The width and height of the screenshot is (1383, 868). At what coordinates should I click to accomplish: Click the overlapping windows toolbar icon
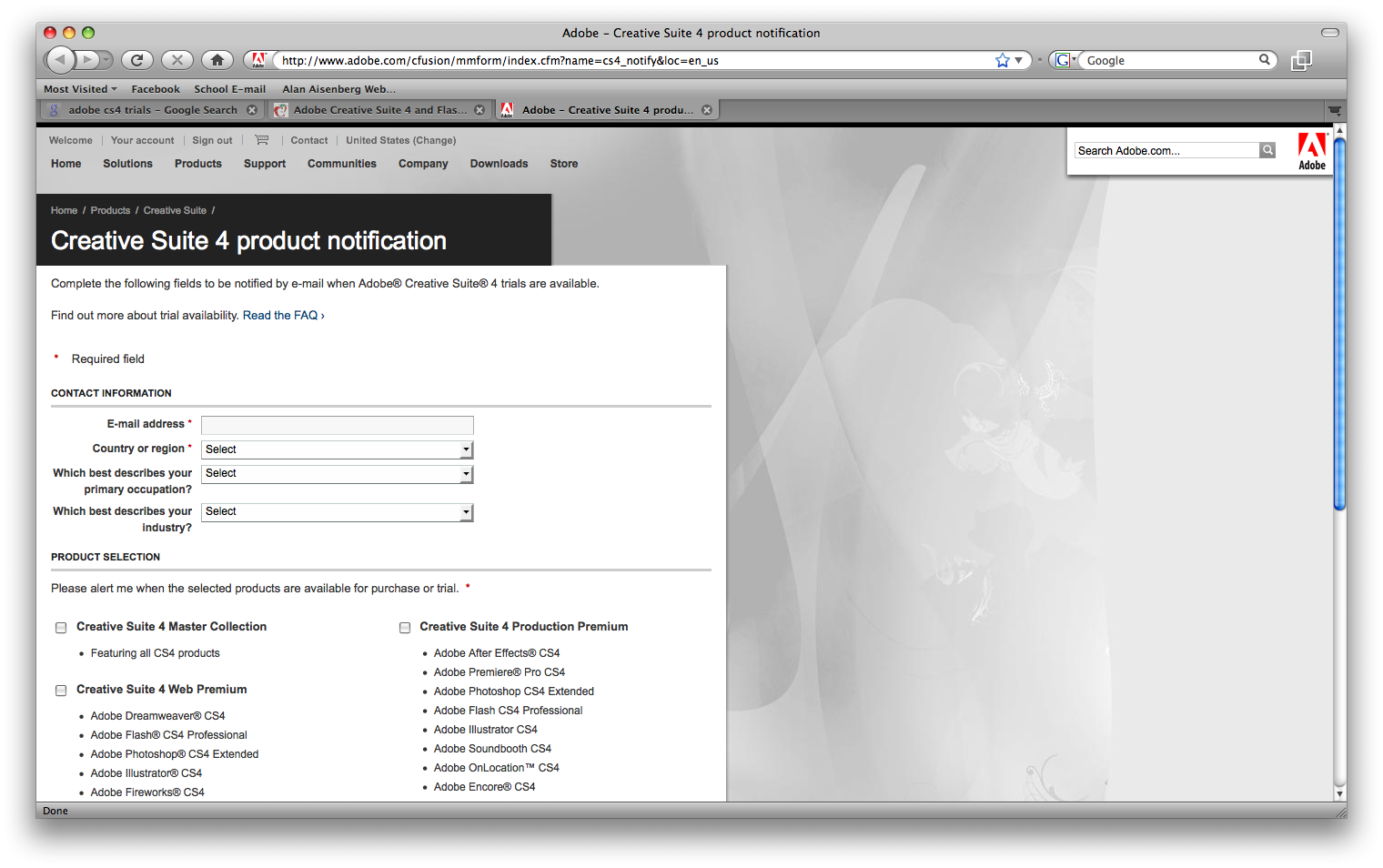1302,60
